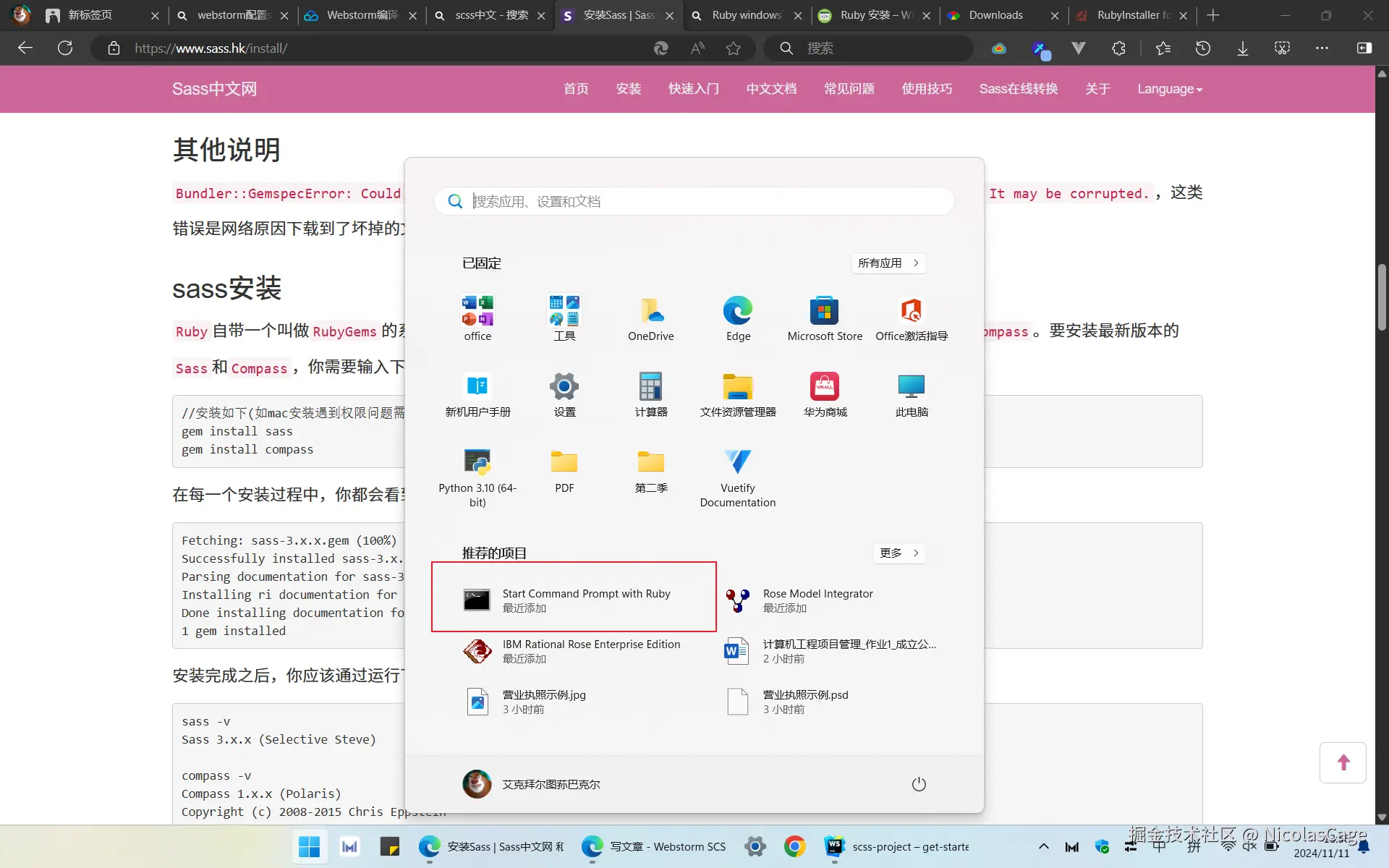Select 快速入门 in site navigation
The height and width of the screenshot is (868, 1389).
693,89
